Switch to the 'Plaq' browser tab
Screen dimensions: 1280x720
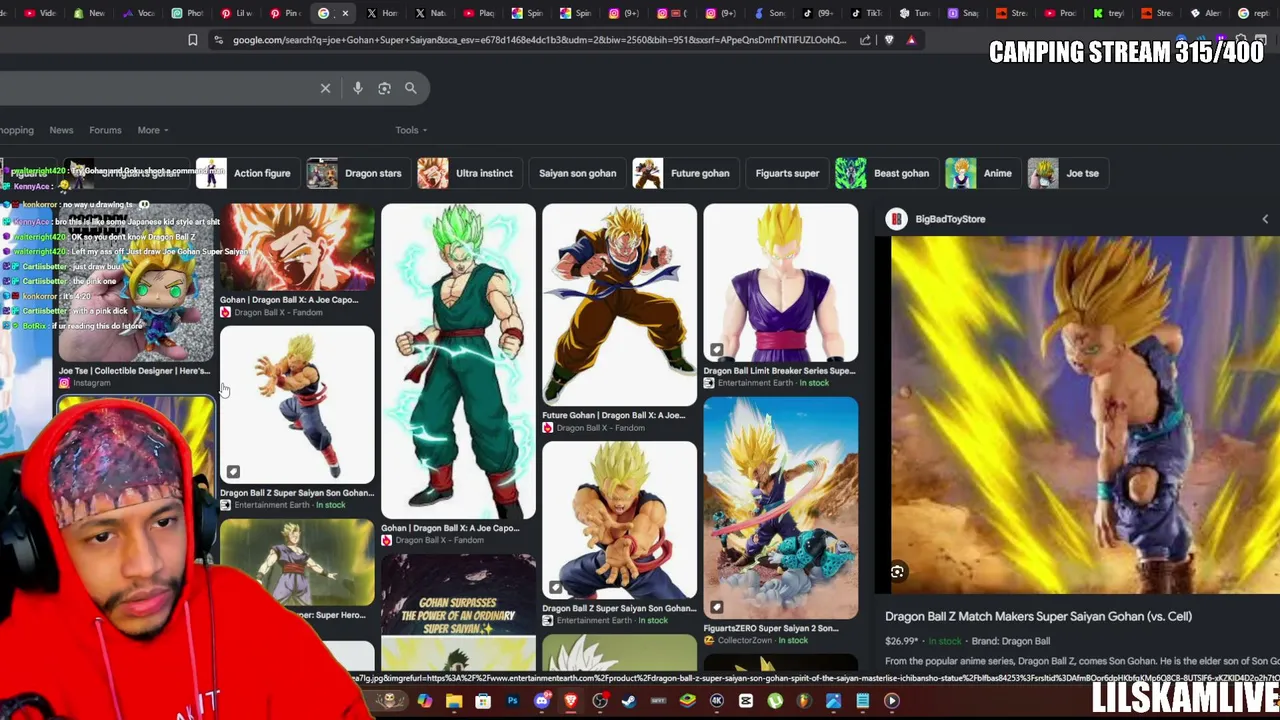(x=480, y=13)
